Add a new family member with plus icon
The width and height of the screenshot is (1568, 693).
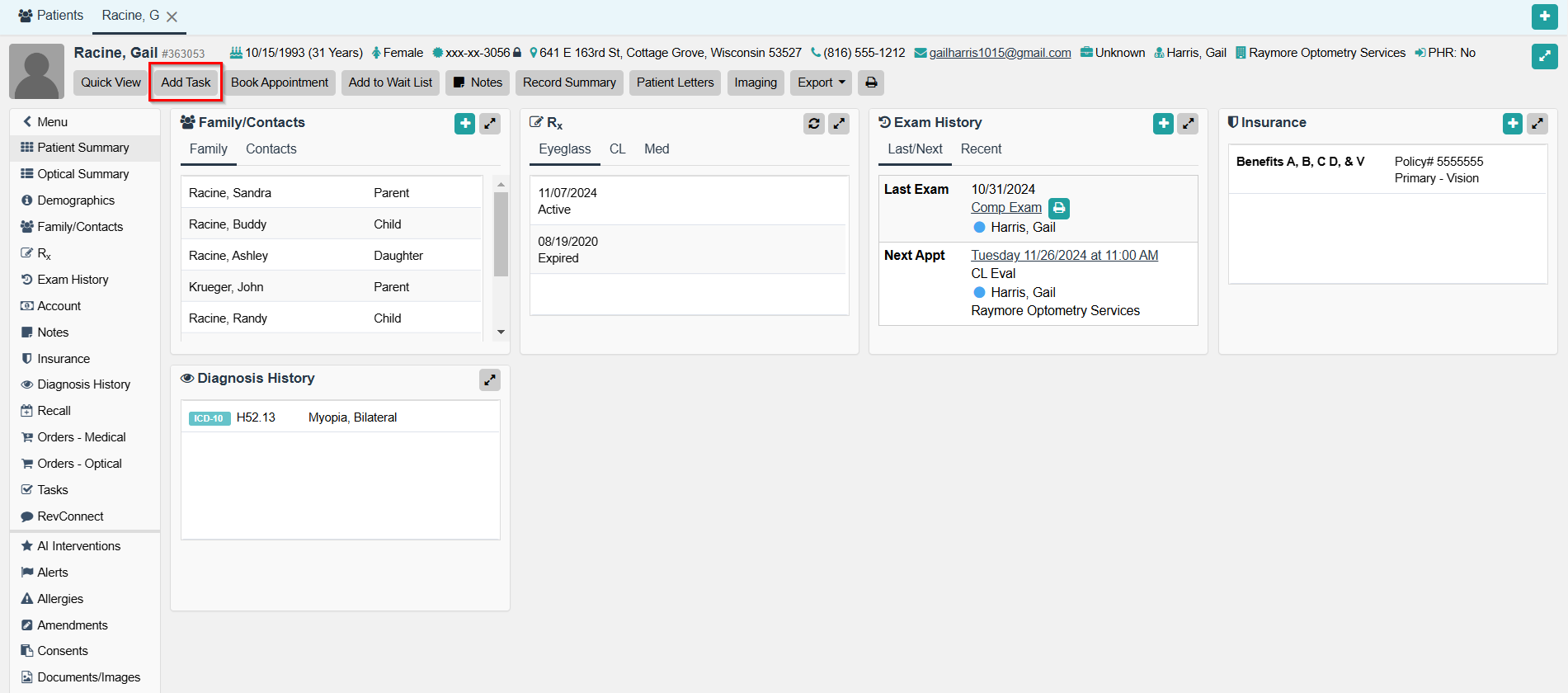pos(464,124)
